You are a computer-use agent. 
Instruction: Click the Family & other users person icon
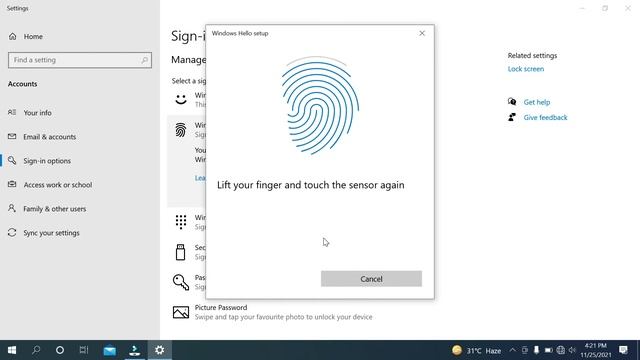pyautogui.click(x=12, y=209)
